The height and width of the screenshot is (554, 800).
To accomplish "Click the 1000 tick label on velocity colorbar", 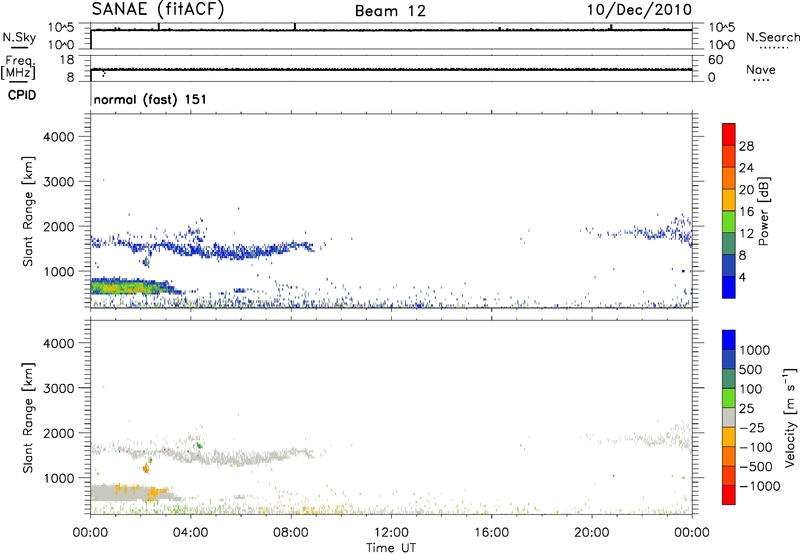I will [x=755, y=350].
